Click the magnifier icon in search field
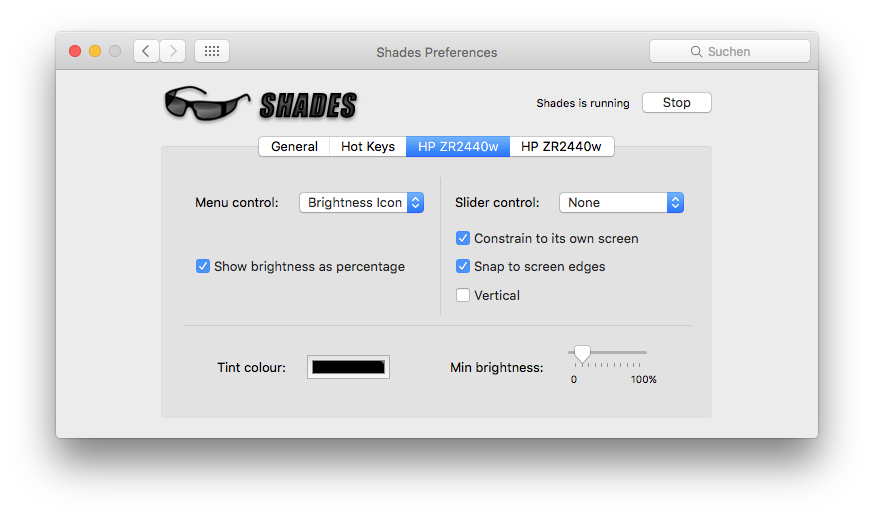The height and width of the screenshot is (518, 874). 696,52
